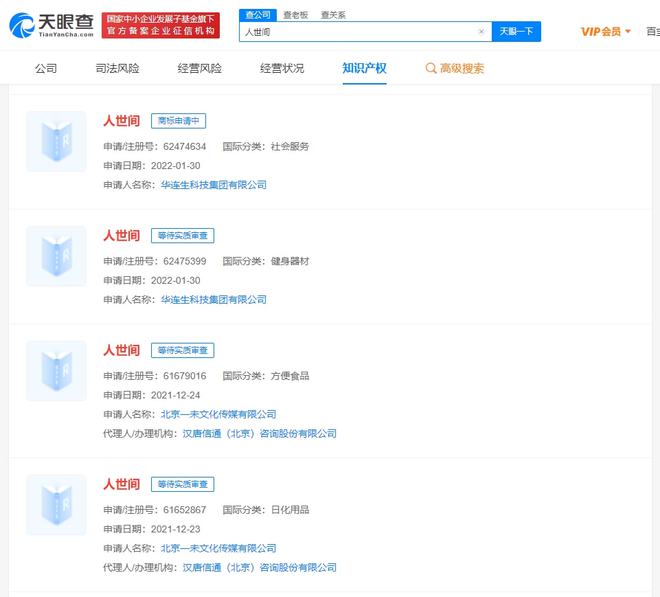Open 汉唐信通 agency link under 方便食品 entry

pos(260,434)
